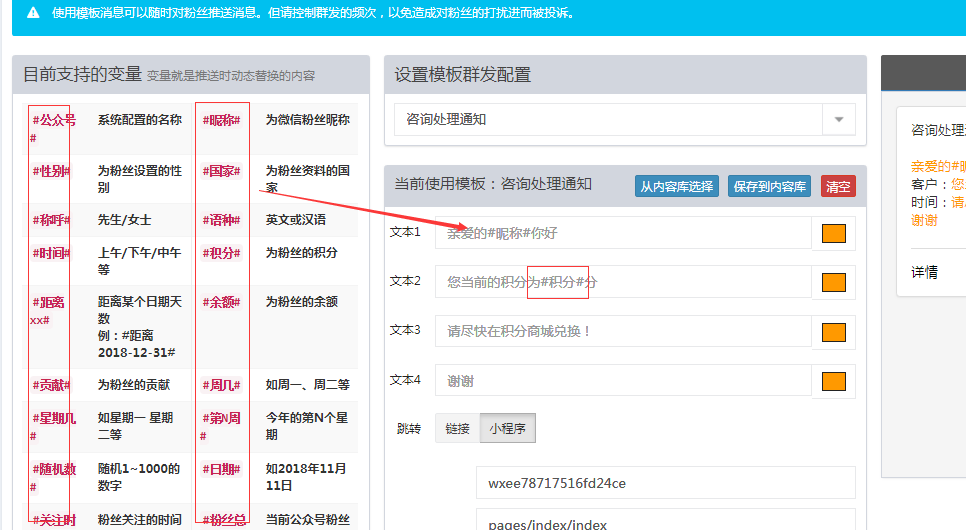Click the 为微信粉丝昵称 description cell
This screenshot has width=966, height=530.
pyautogui.click(x=307, y=120)
